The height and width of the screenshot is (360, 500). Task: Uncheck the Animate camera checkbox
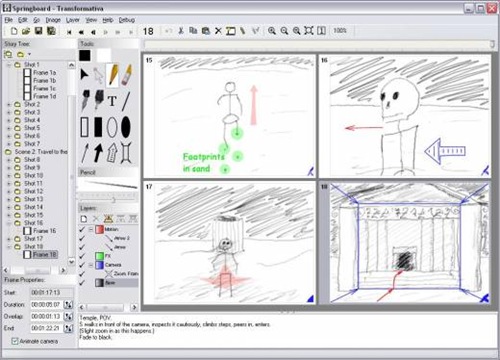tap(15, 341)
